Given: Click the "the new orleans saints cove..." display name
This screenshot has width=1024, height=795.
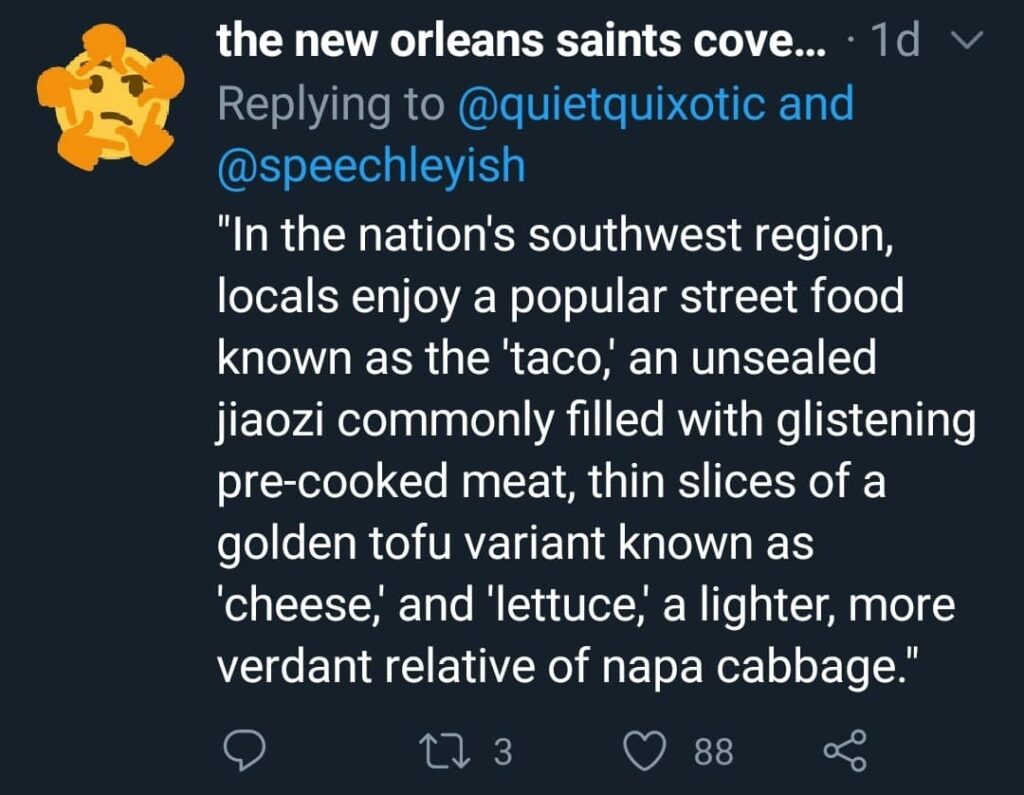Looking at the screenshot, I should coord(522,41).
